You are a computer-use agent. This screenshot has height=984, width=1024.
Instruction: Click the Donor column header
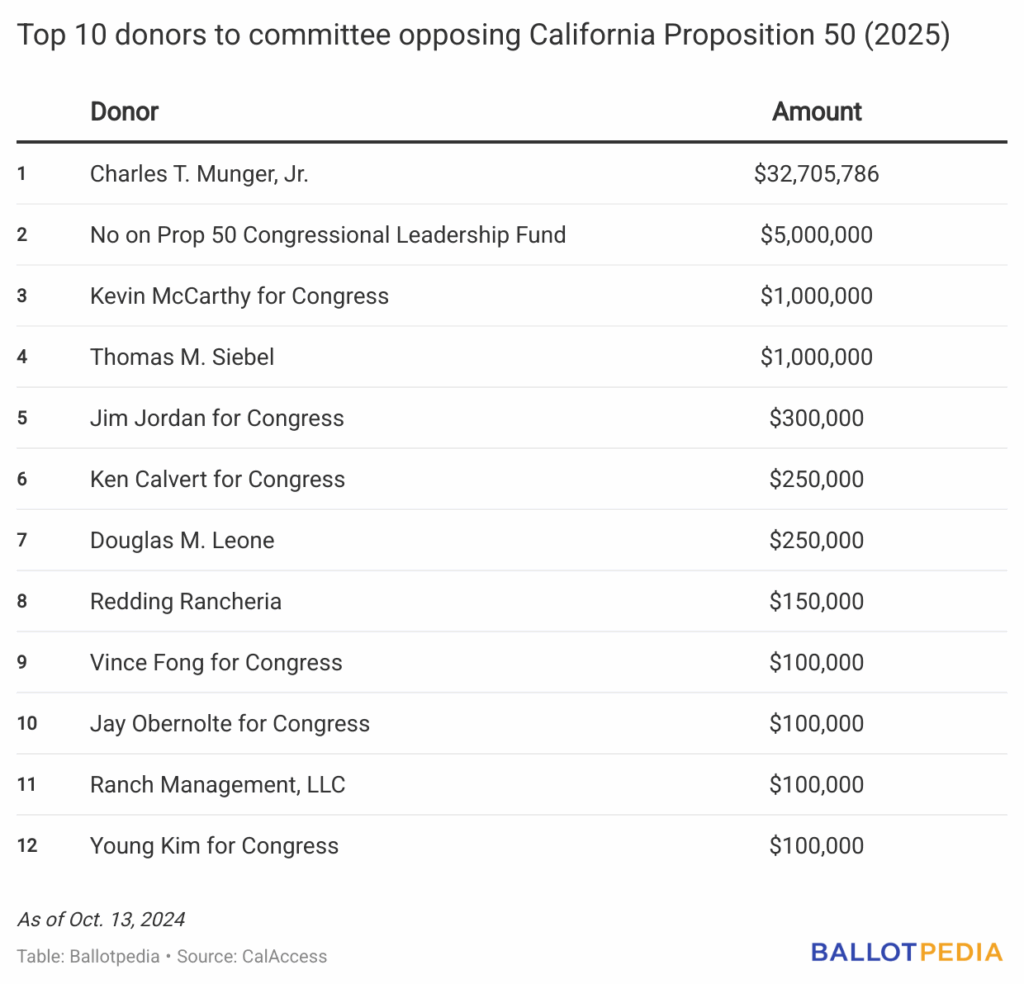pyautogui.click(x=124, y=111)
